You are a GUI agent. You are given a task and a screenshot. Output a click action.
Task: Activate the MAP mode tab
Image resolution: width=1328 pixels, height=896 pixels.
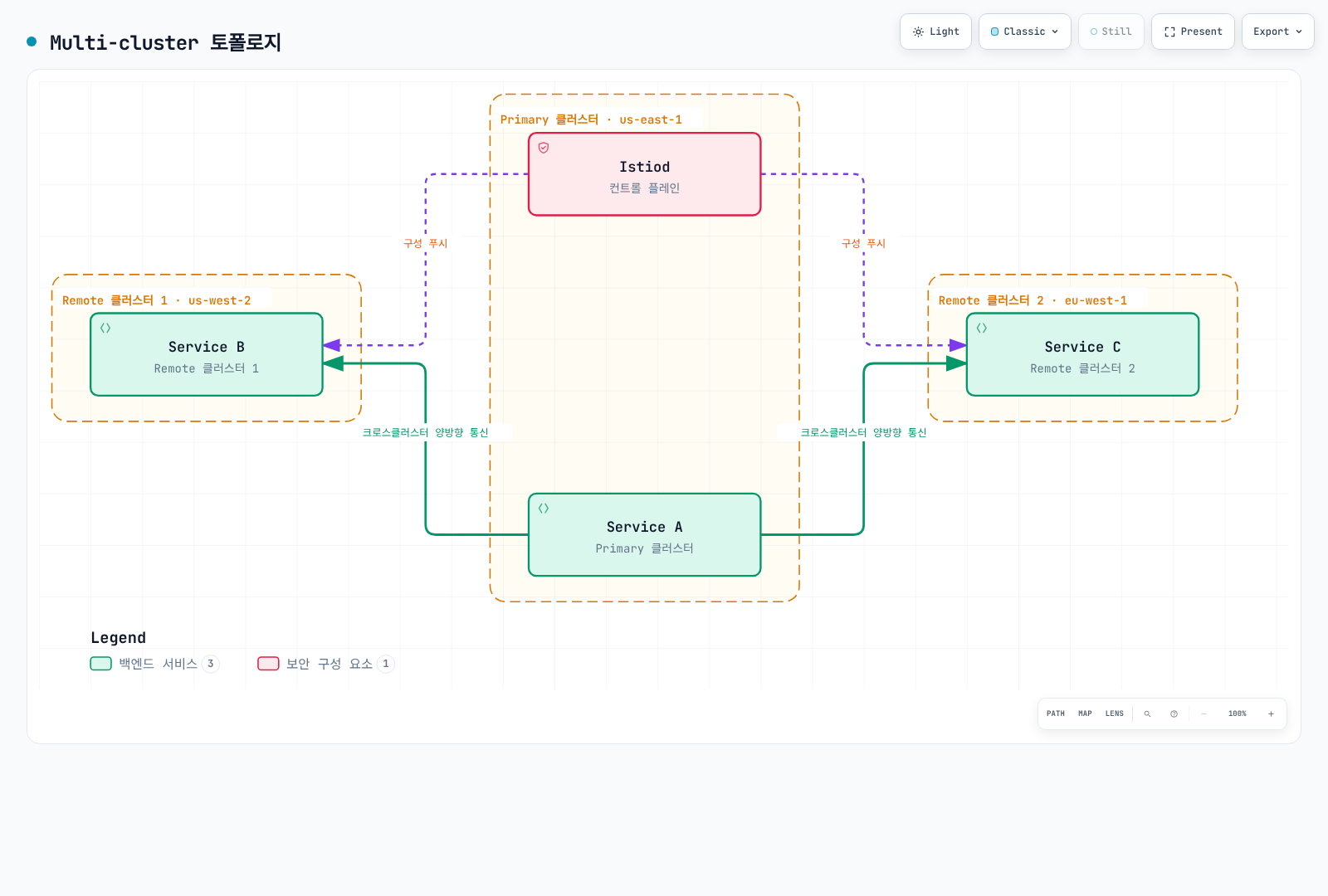click(x=1085, y=713)
